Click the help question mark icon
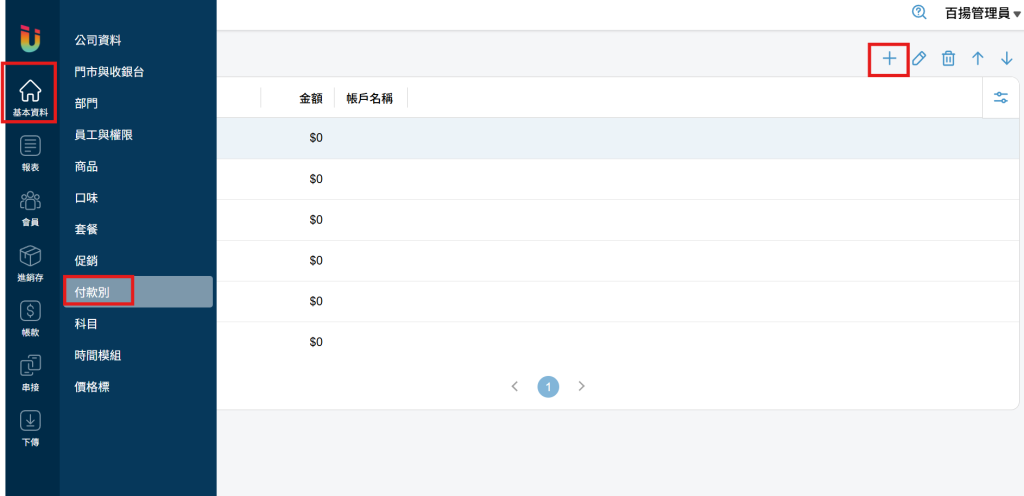1024x496 pixels. pos(919,12)
